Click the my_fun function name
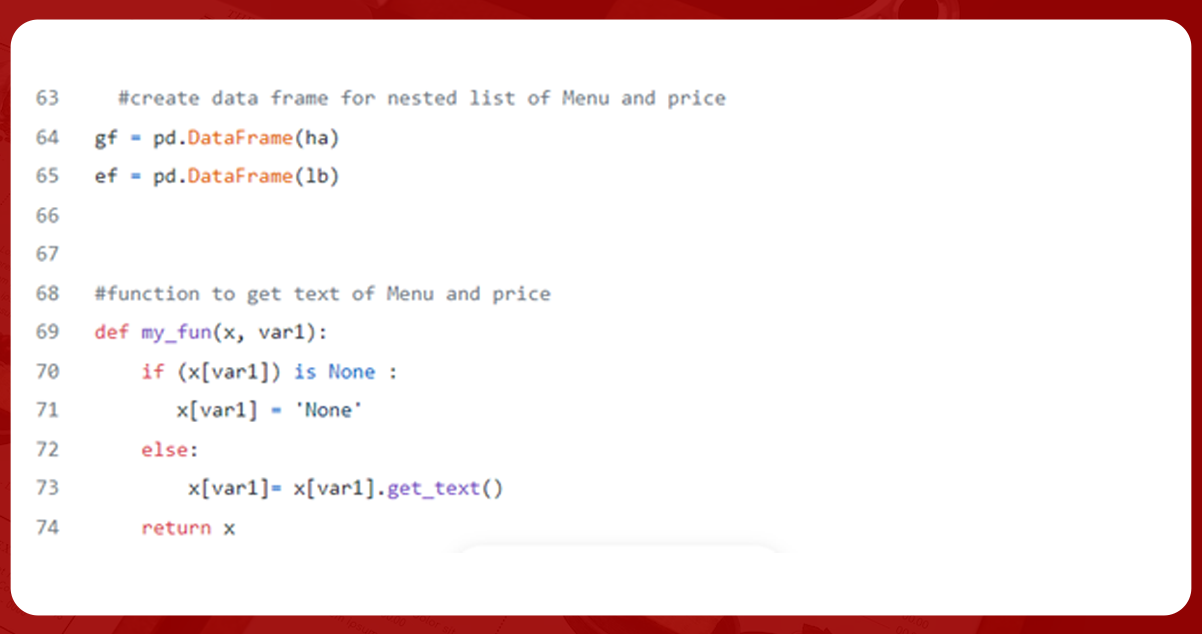Viewport: 1202px width, 634px height. pyautogui.click(x=176, y=332)
